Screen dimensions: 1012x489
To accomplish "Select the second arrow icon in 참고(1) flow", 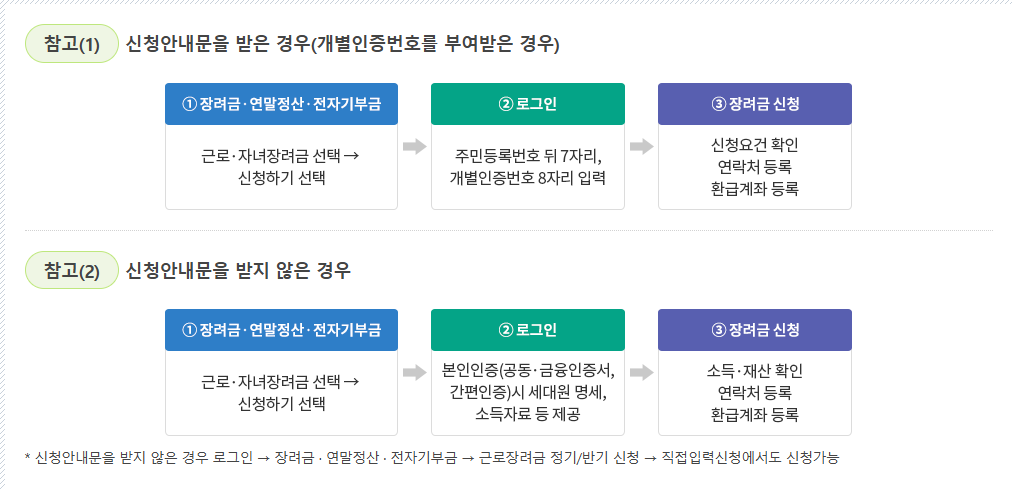I will pos(642,146).
